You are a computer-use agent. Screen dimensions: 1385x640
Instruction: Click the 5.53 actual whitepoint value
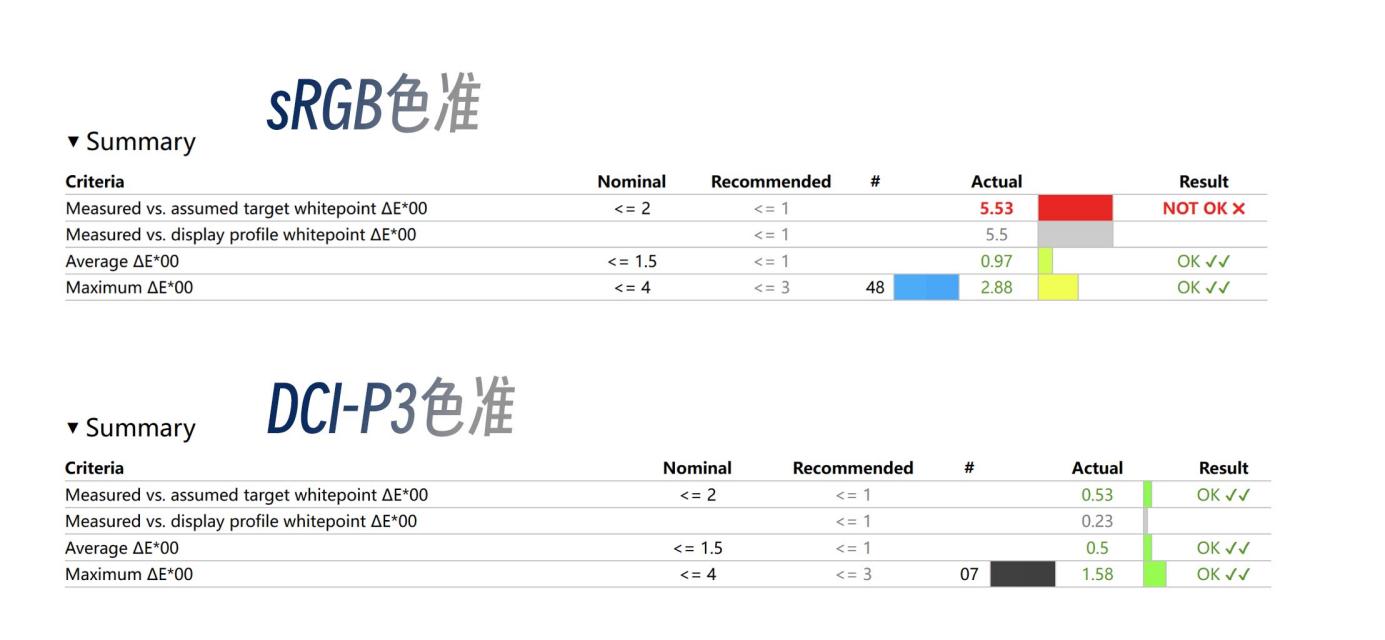996,209
